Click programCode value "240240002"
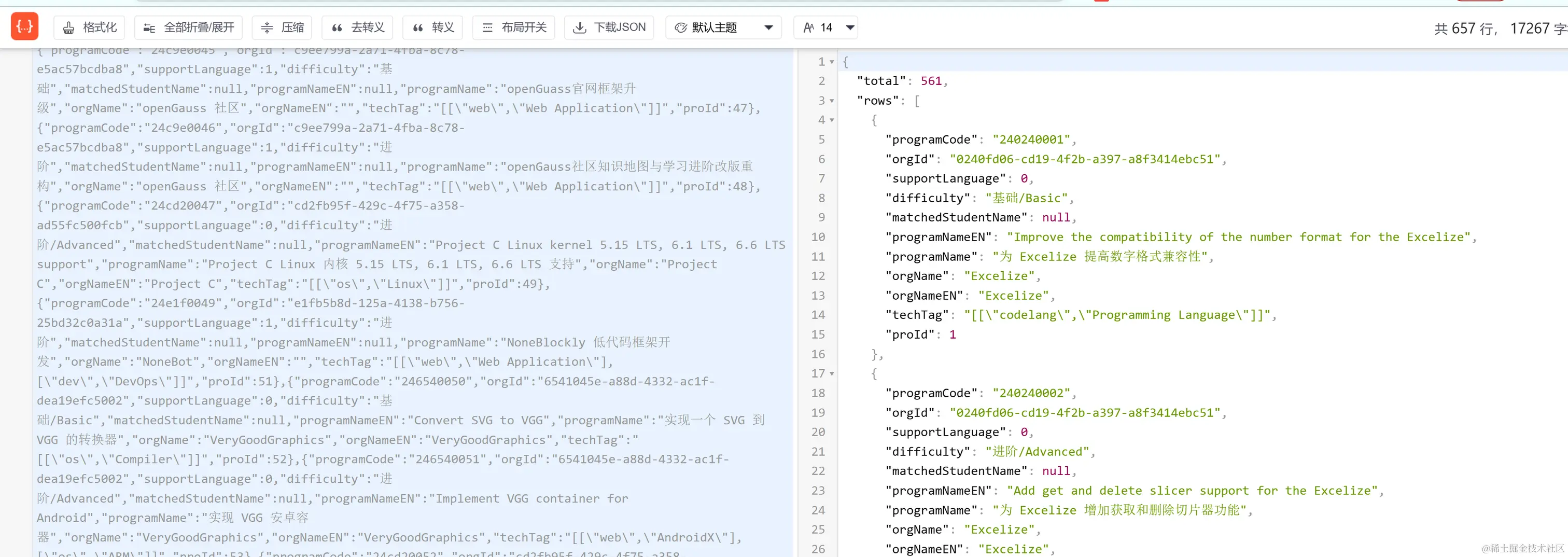1568x557 pixels. pos(1031,393)
